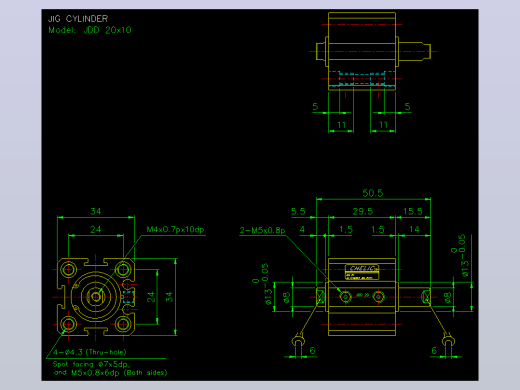Select the 4 dimension next to 2-M5x0.8p
520x390 pixels.
pos(302,229)
